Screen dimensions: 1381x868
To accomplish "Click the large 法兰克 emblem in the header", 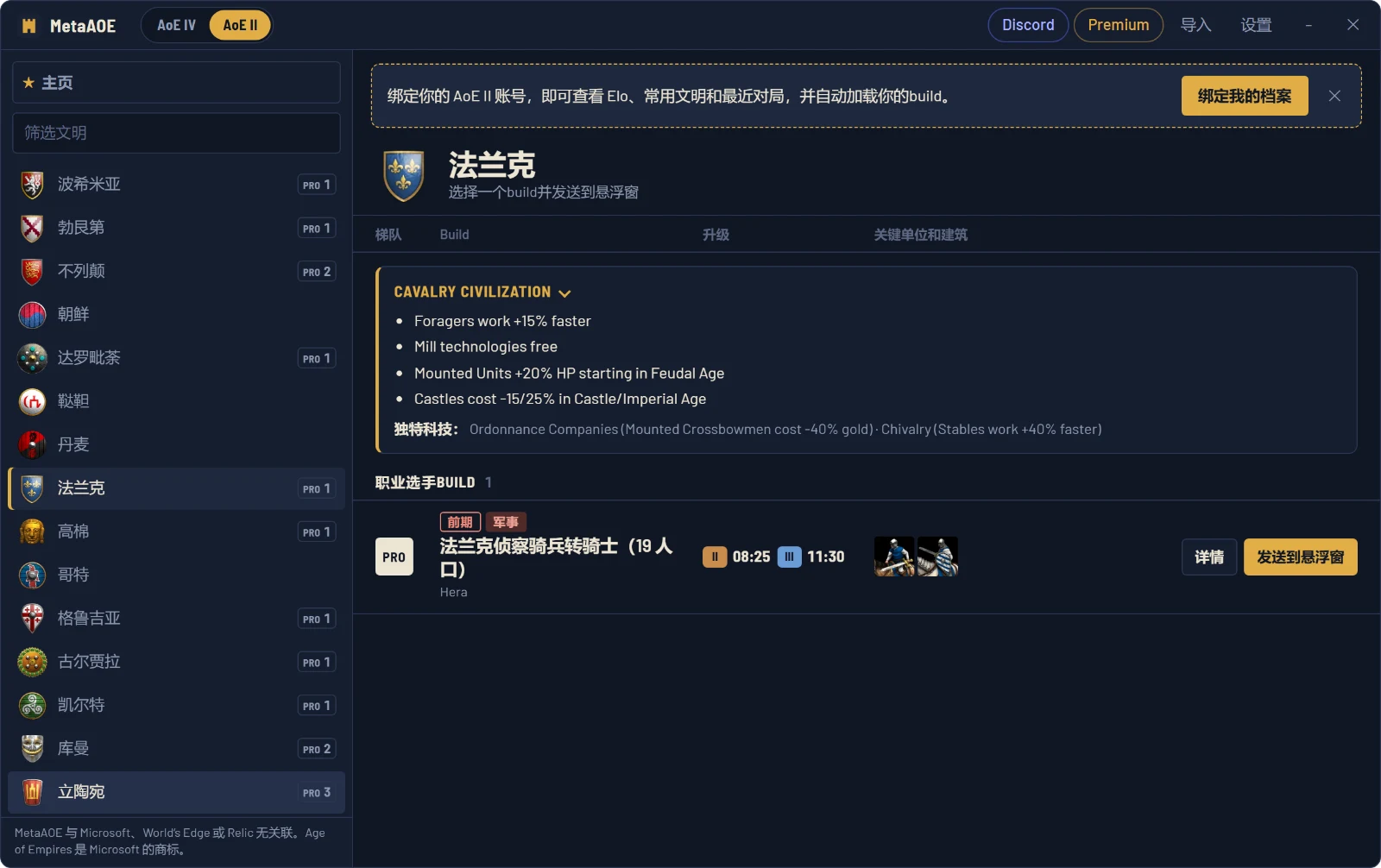I will (403, 176).
